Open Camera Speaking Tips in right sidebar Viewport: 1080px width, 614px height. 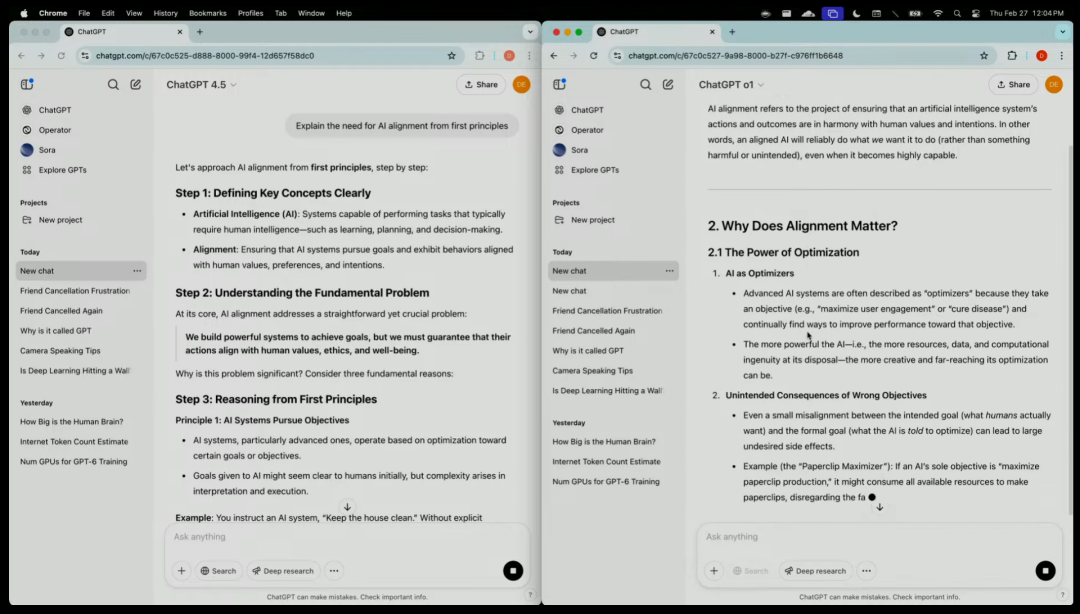click(x=592, y=371)
